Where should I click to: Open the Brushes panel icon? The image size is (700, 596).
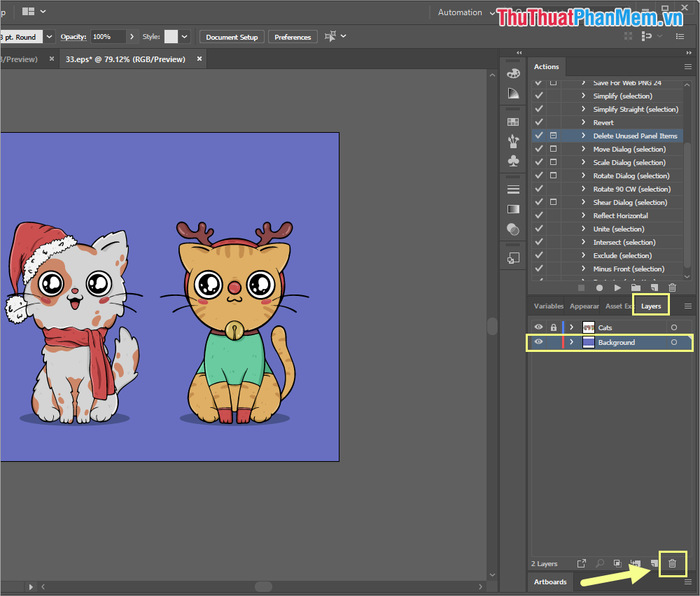pos(513,141)
